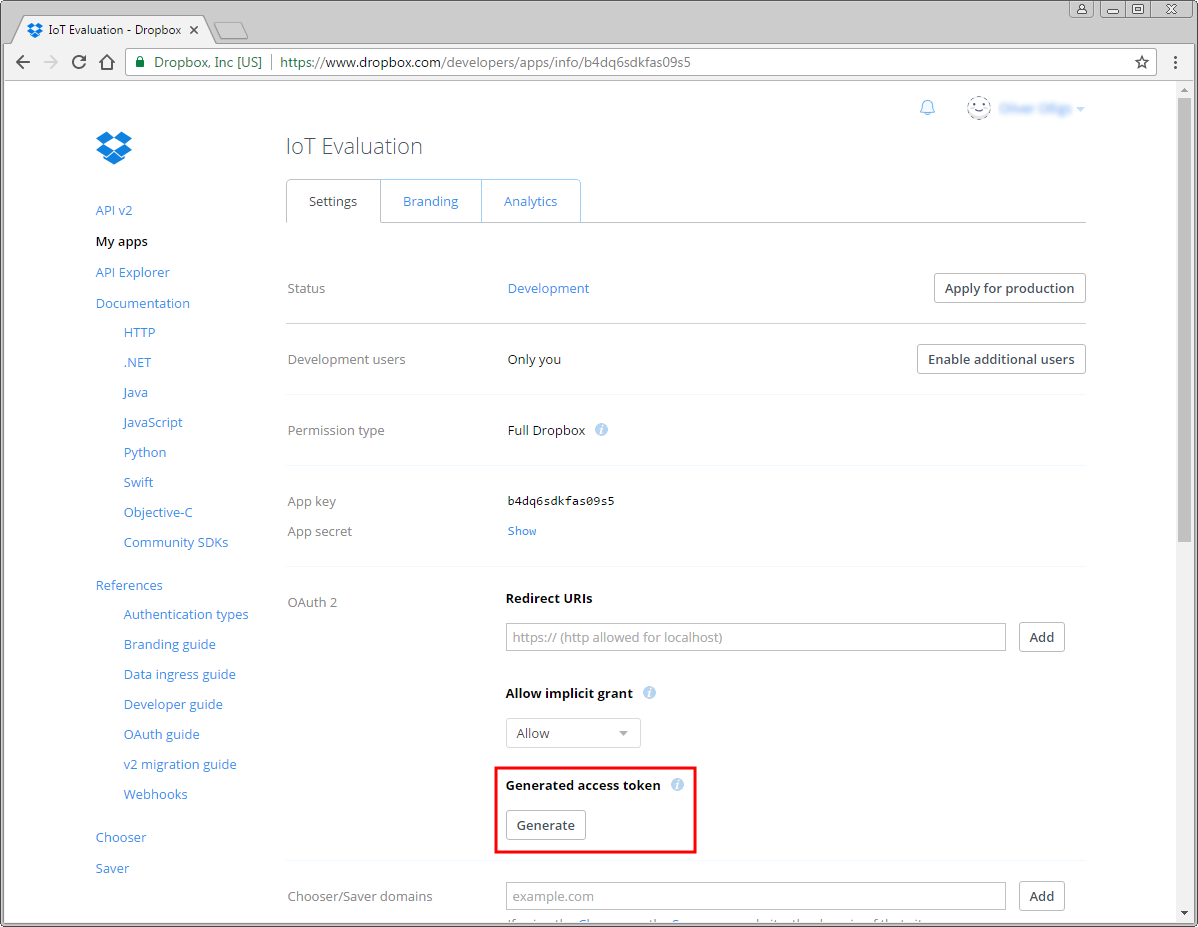Screen dimensions: 1198x927
Task: Click the page vertical scrollbar thumb
Action: click(1184, 319)
